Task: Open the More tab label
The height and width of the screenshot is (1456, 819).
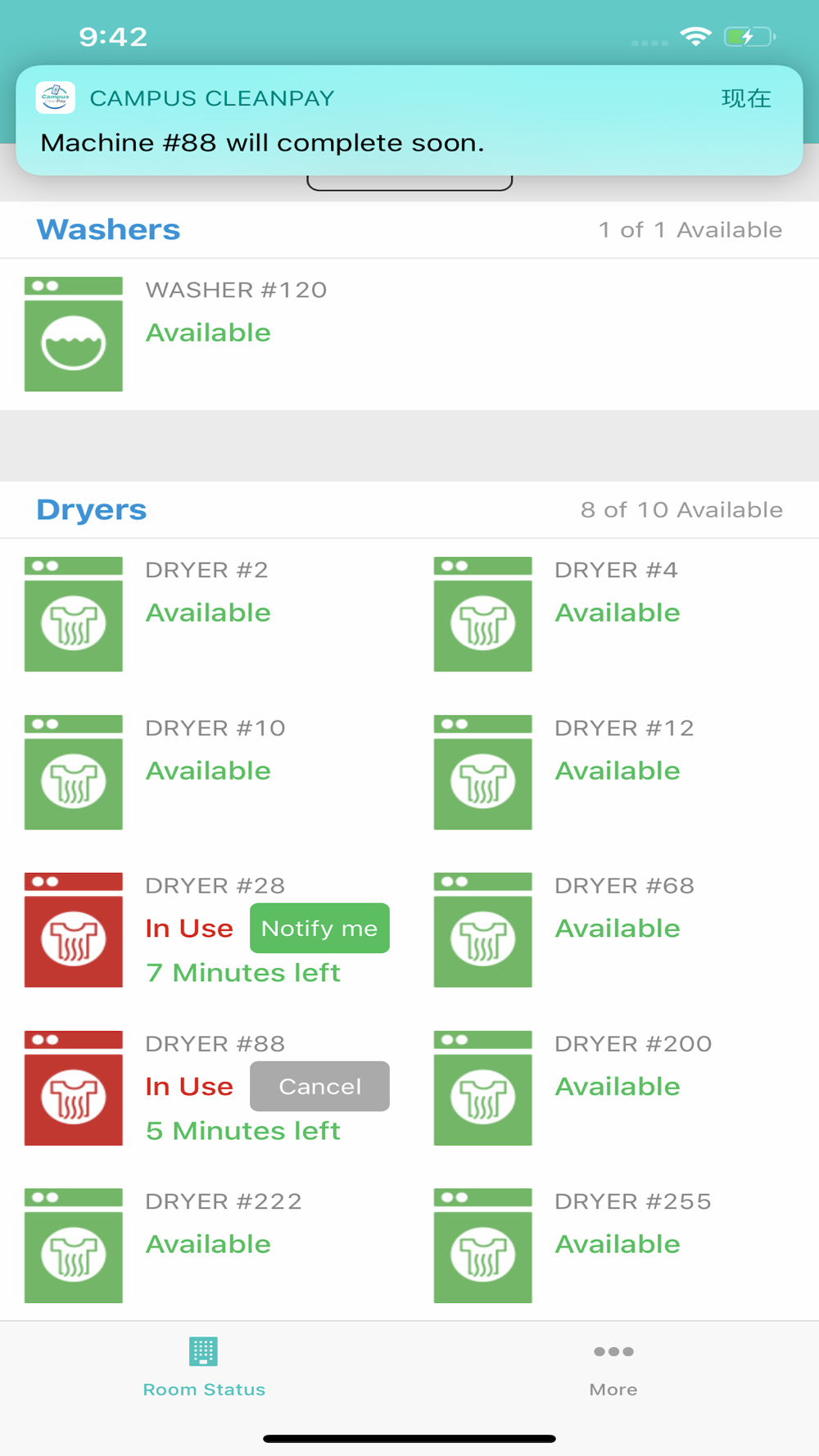Action: pos(613,1390)
